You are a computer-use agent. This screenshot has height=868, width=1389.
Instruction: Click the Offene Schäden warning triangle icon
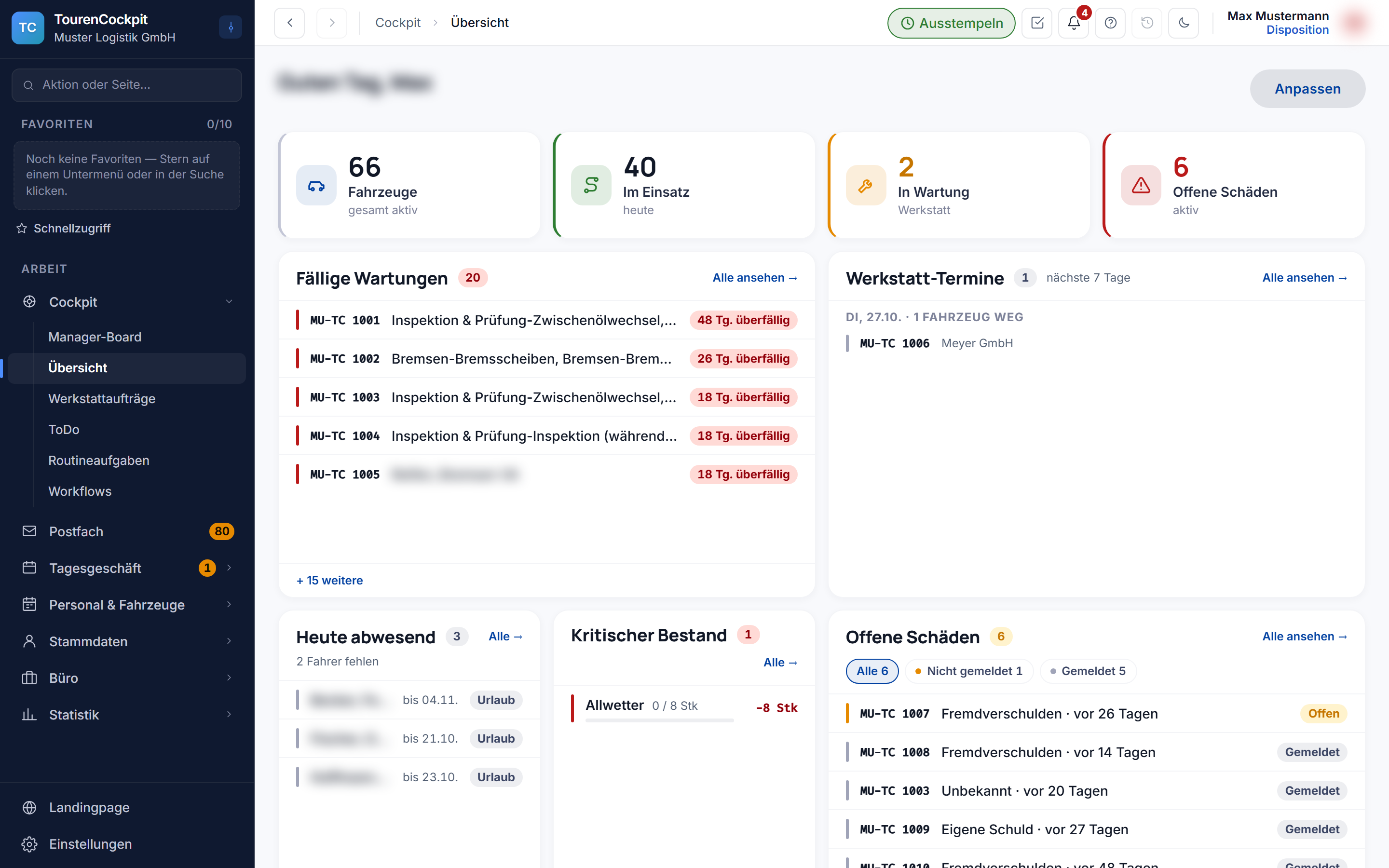click(x=1141, y=186)
